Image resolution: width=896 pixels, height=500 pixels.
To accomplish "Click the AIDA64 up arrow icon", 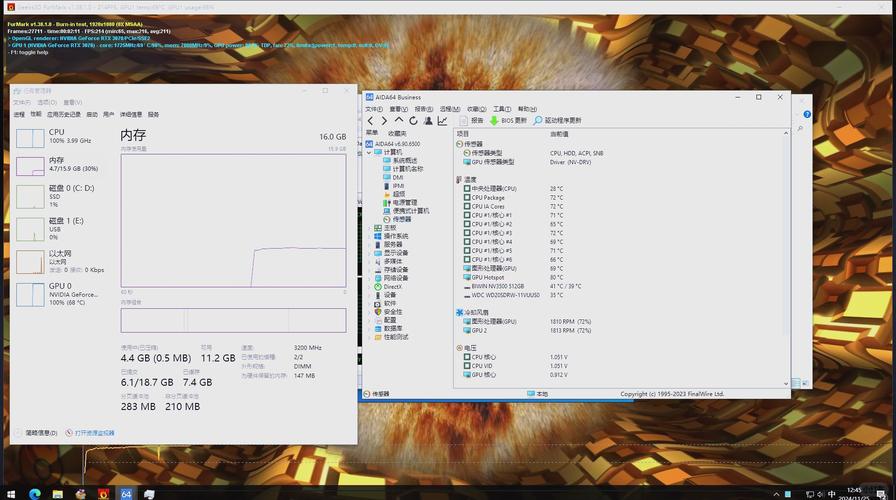I will point(399,121).
